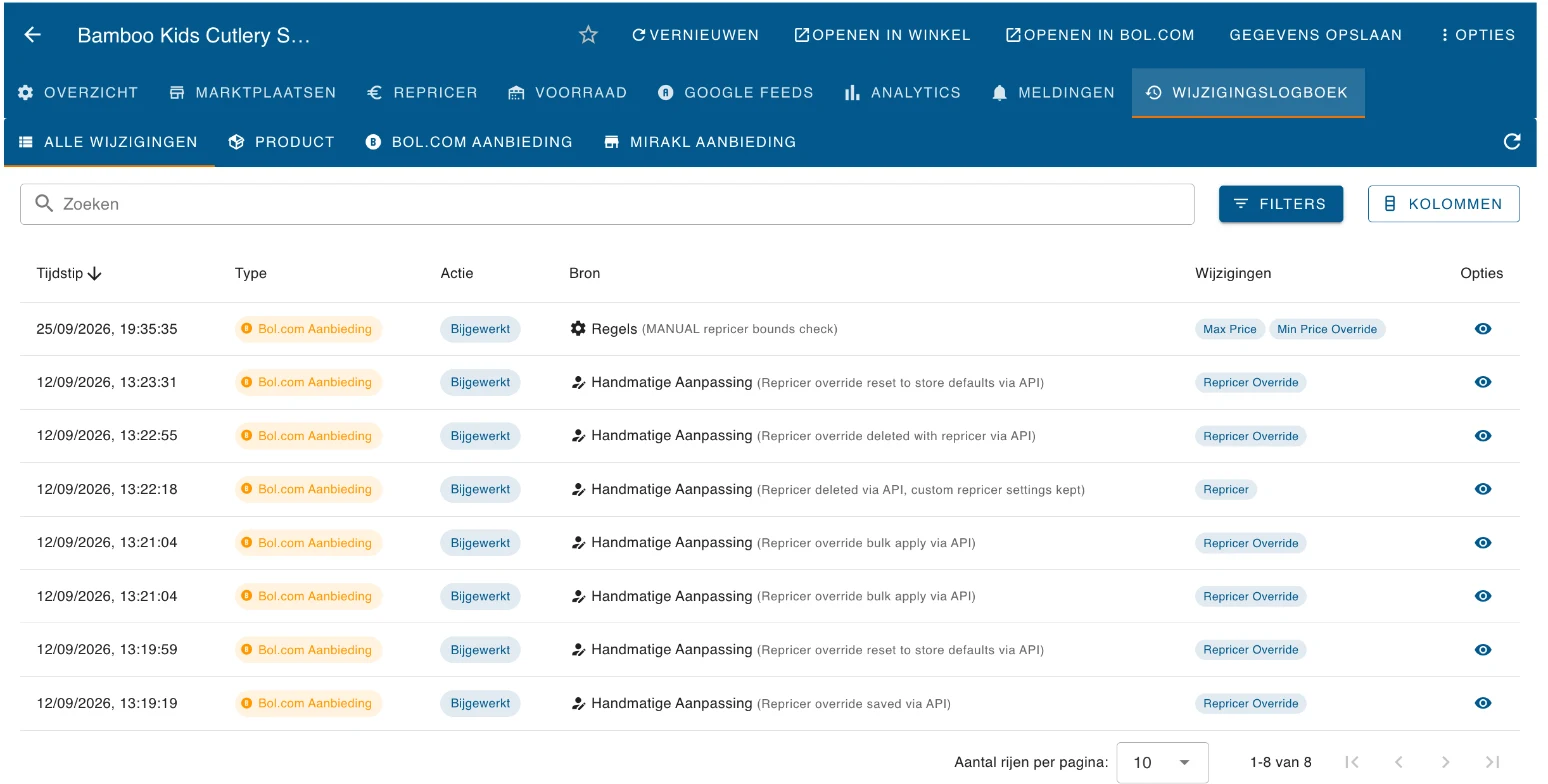Screen dimensions: 1548x784
Task: View details of the 13:23:31 entry
Action: [1483, 382]
